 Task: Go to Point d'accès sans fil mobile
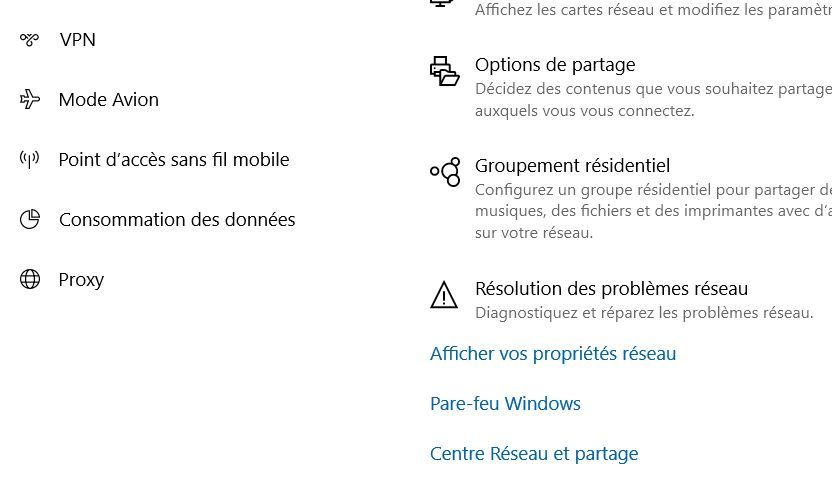point(174,159)
